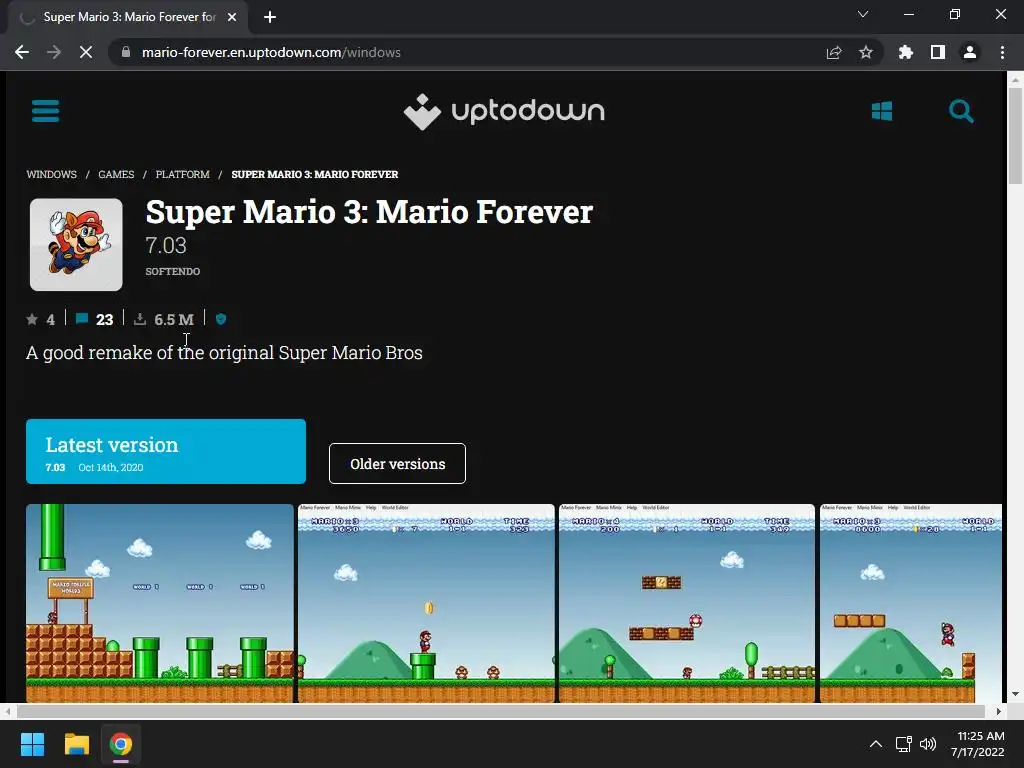1024x768 pixels.
Task: Open a new browser tab
Action: (270, 17)
